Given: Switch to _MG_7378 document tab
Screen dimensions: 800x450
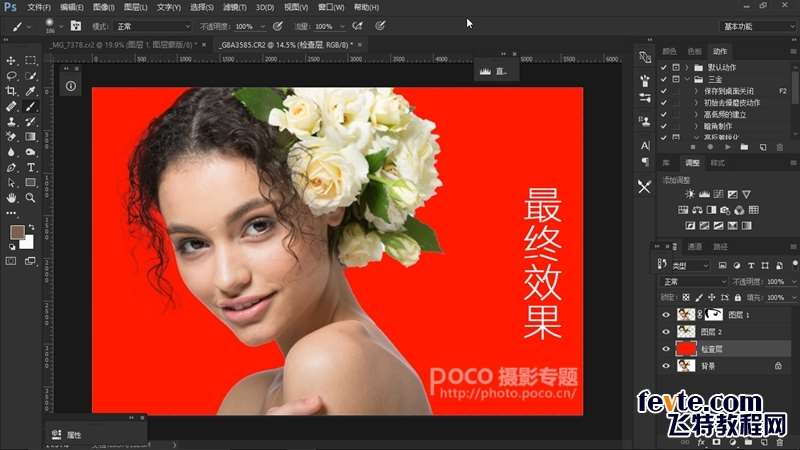Looking at the screenshot, I should (121, 45).
